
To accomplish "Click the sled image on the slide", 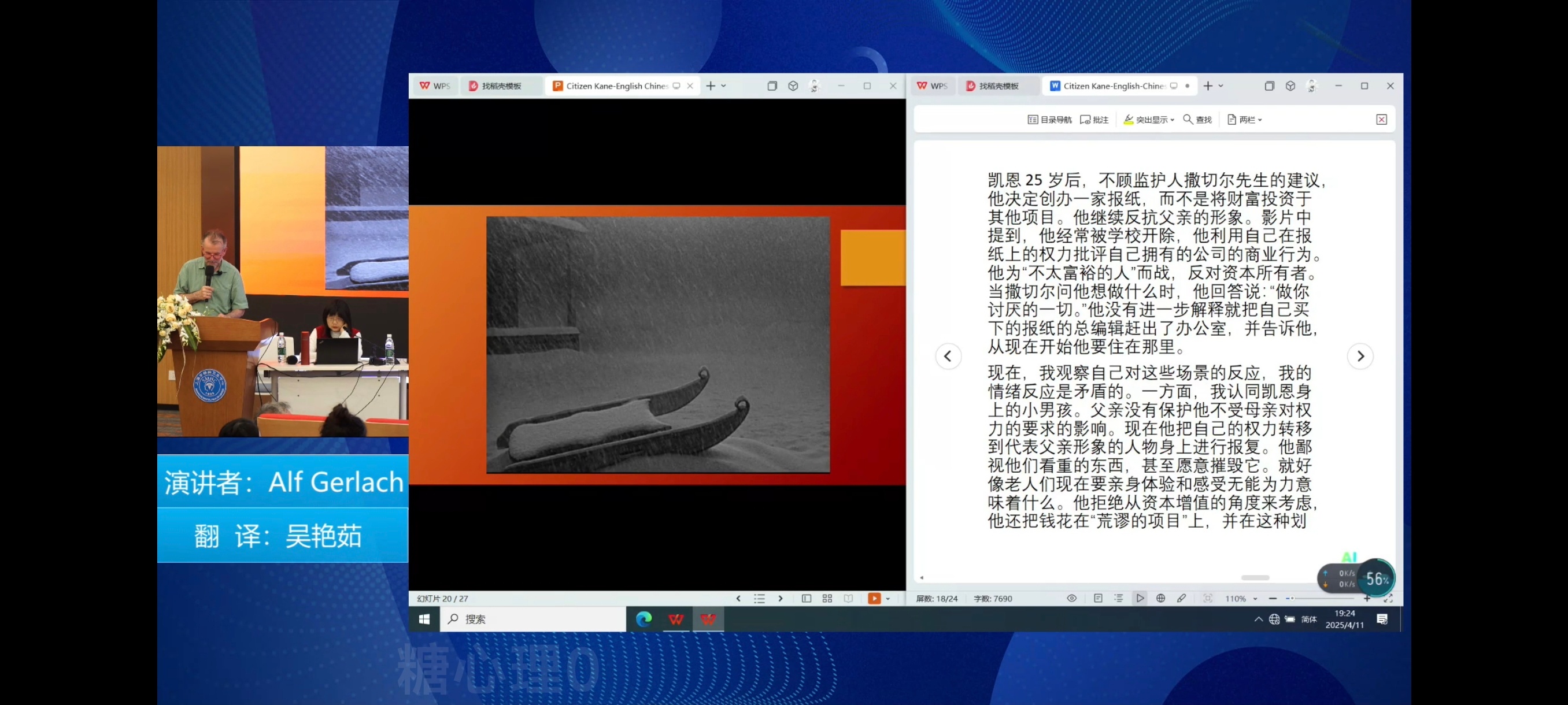I will (658, 345).
